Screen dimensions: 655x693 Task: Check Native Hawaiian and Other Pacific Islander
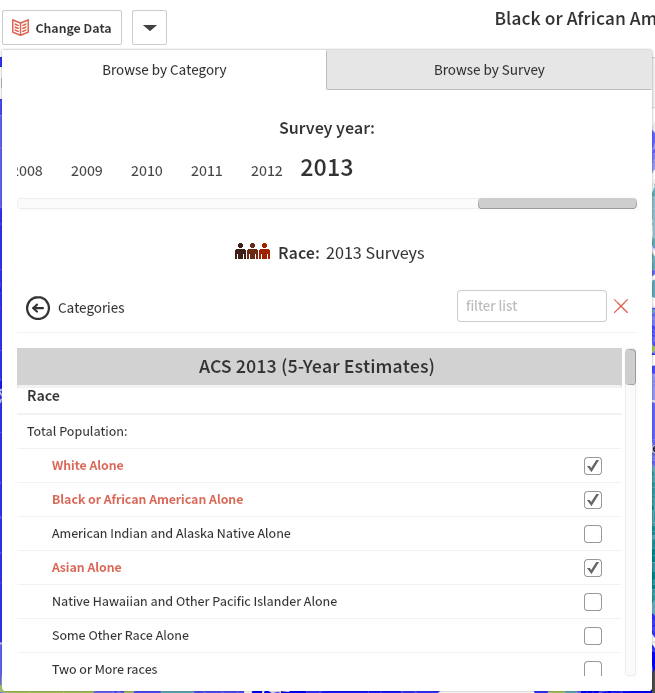(x=593, y=602)
